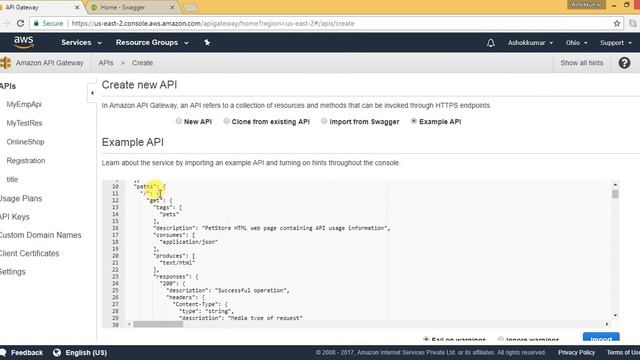Click the globe language icon
The width and height of the screenshot is (640, 360).
tap(57, 352)
